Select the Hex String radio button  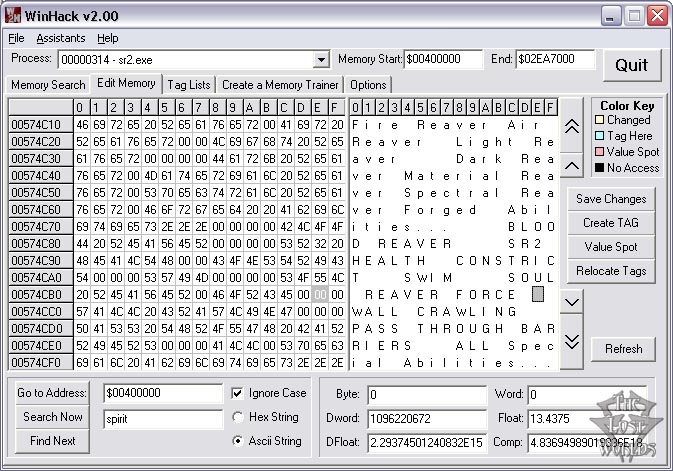[x=237, y=417]
